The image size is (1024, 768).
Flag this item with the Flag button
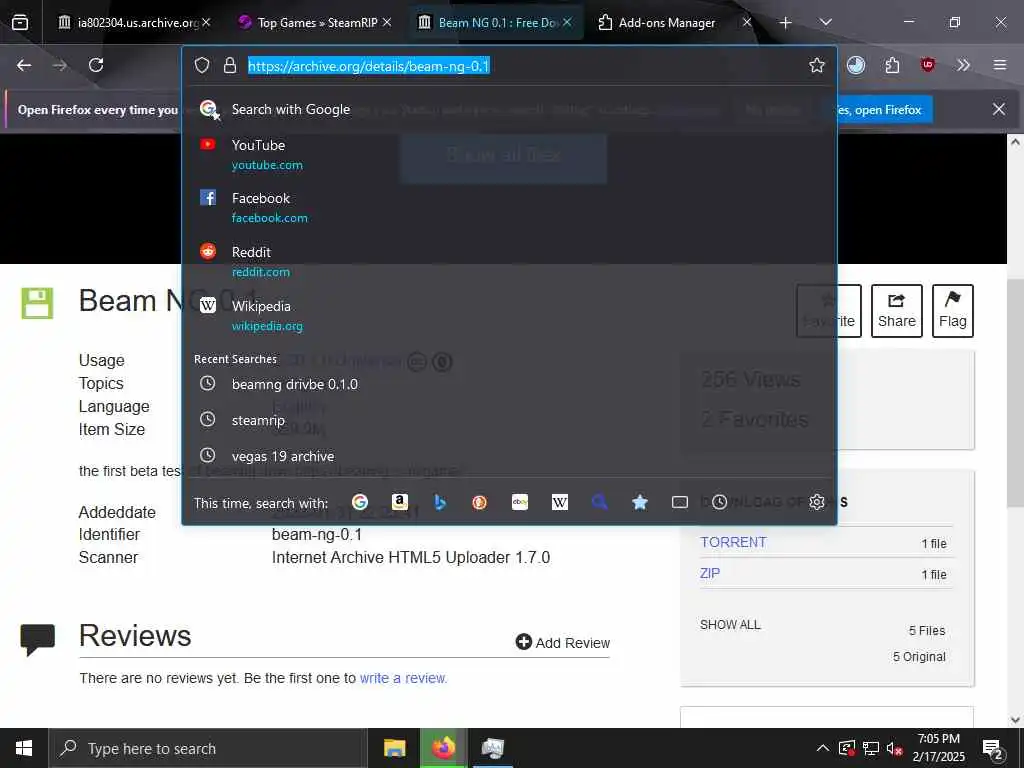(953, 311)
